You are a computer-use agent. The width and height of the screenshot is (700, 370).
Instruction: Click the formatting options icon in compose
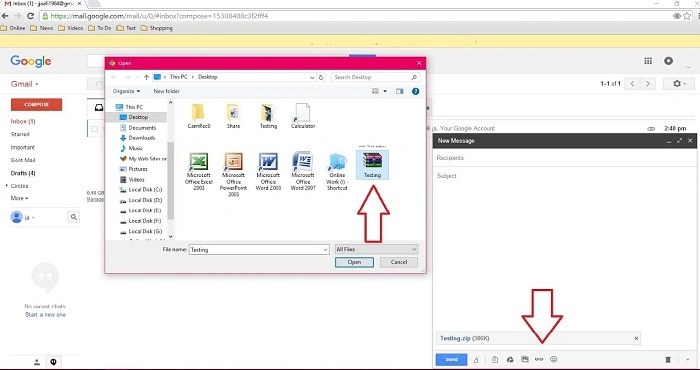tap(476, 360)
